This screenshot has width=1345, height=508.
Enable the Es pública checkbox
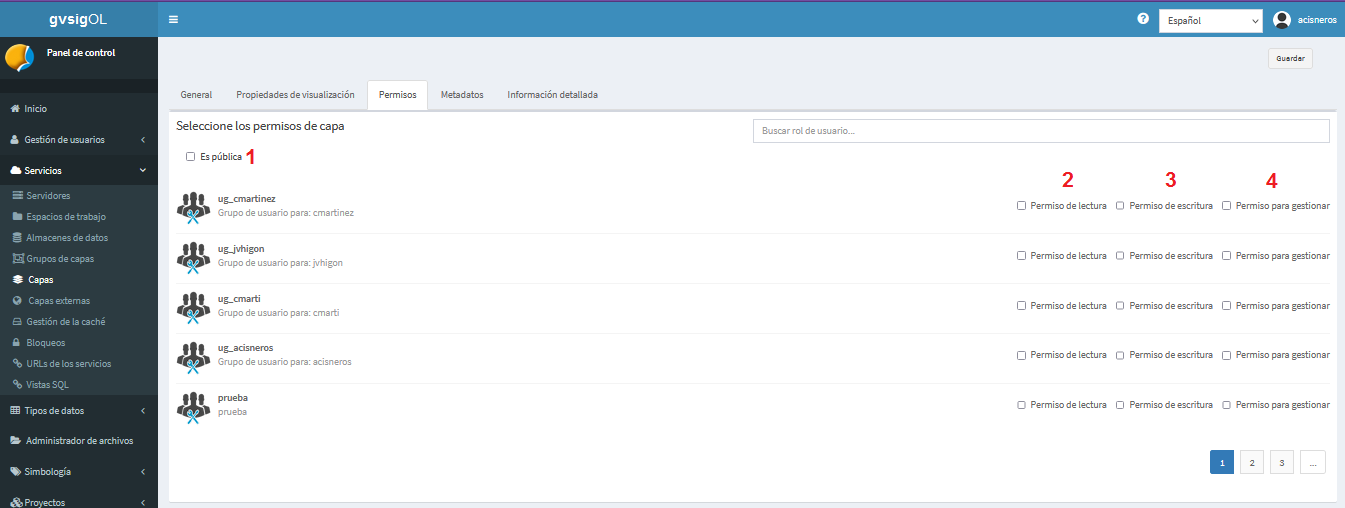[x=190, y=156]
